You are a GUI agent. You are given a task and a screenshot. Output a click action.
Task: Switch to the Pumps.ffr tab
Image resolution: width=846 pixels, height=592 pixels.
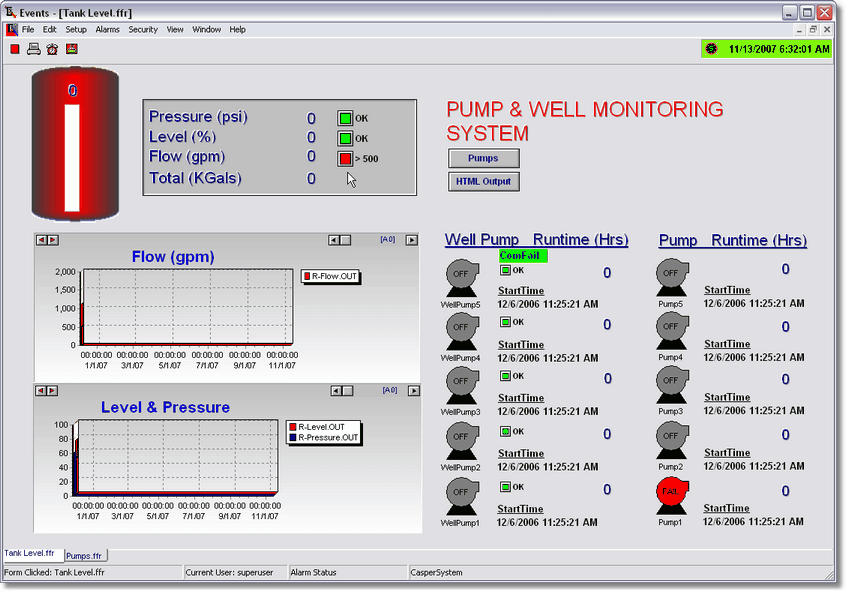[85, 556]
